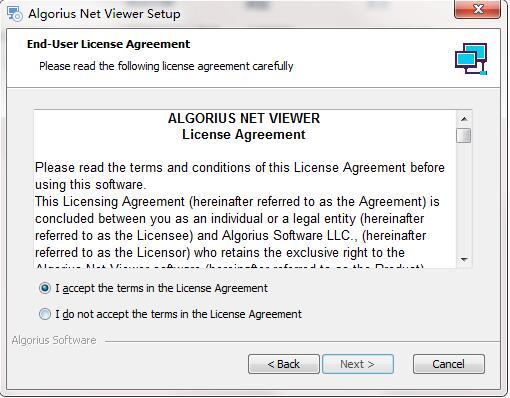510x398 pixels.
Task: Go to the previous step with Back
Action: coord(284,364)
